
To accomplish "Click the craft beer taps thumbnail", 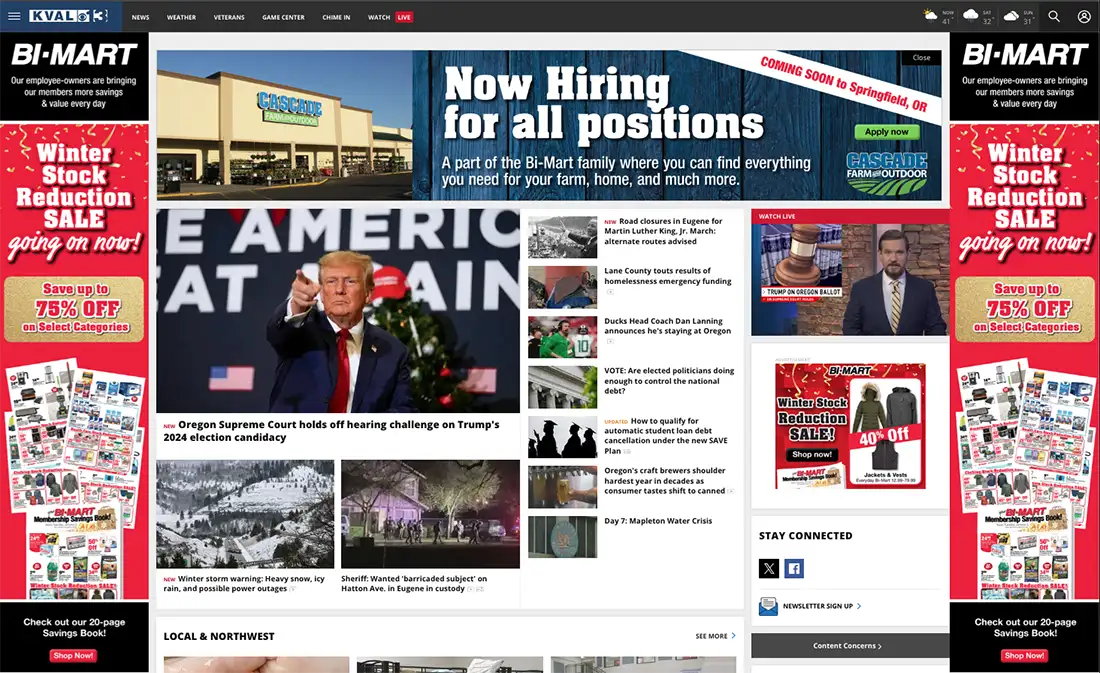I will click(563, 487).
